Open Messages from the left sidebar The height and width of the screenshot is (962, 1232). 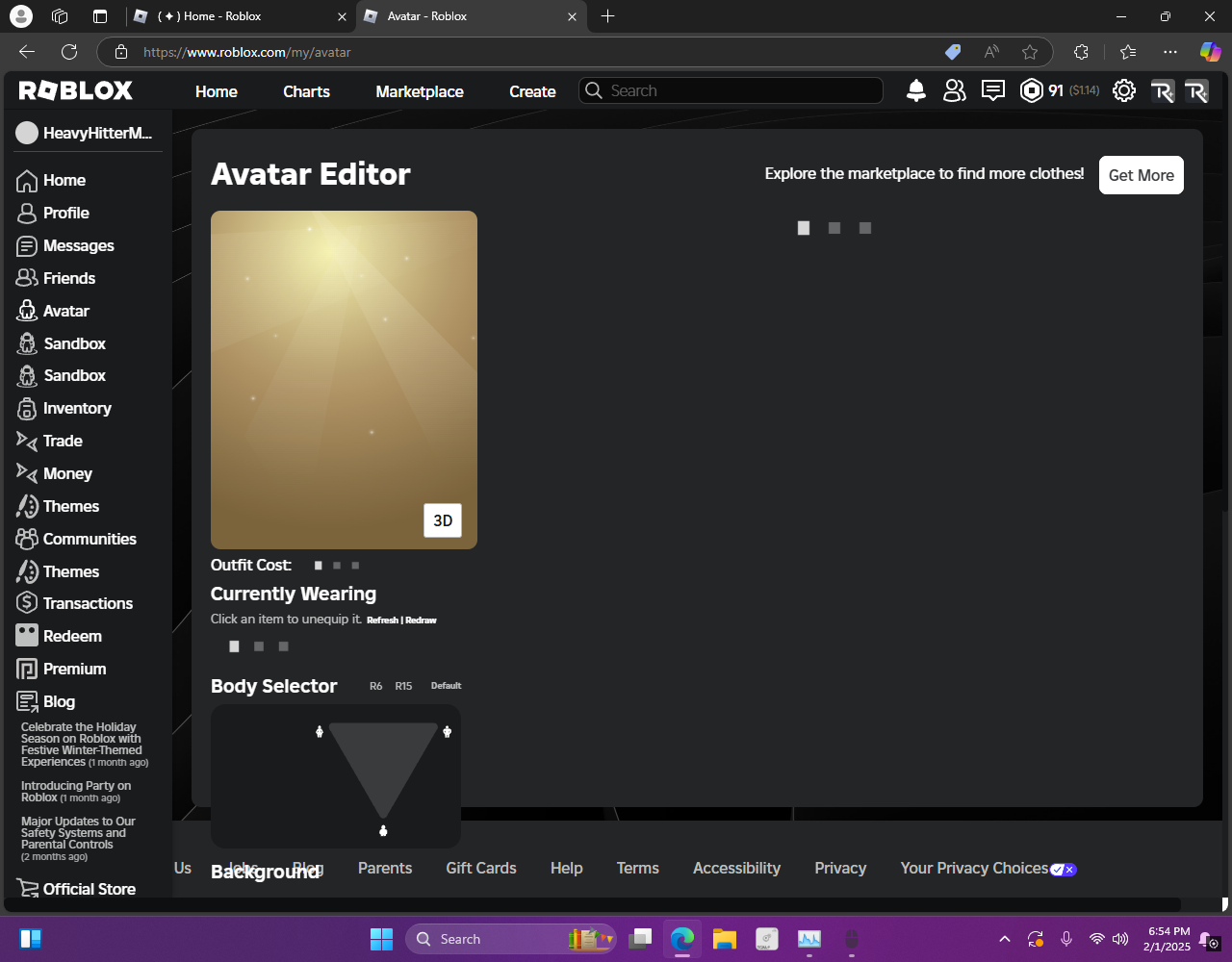coord(78,245)
